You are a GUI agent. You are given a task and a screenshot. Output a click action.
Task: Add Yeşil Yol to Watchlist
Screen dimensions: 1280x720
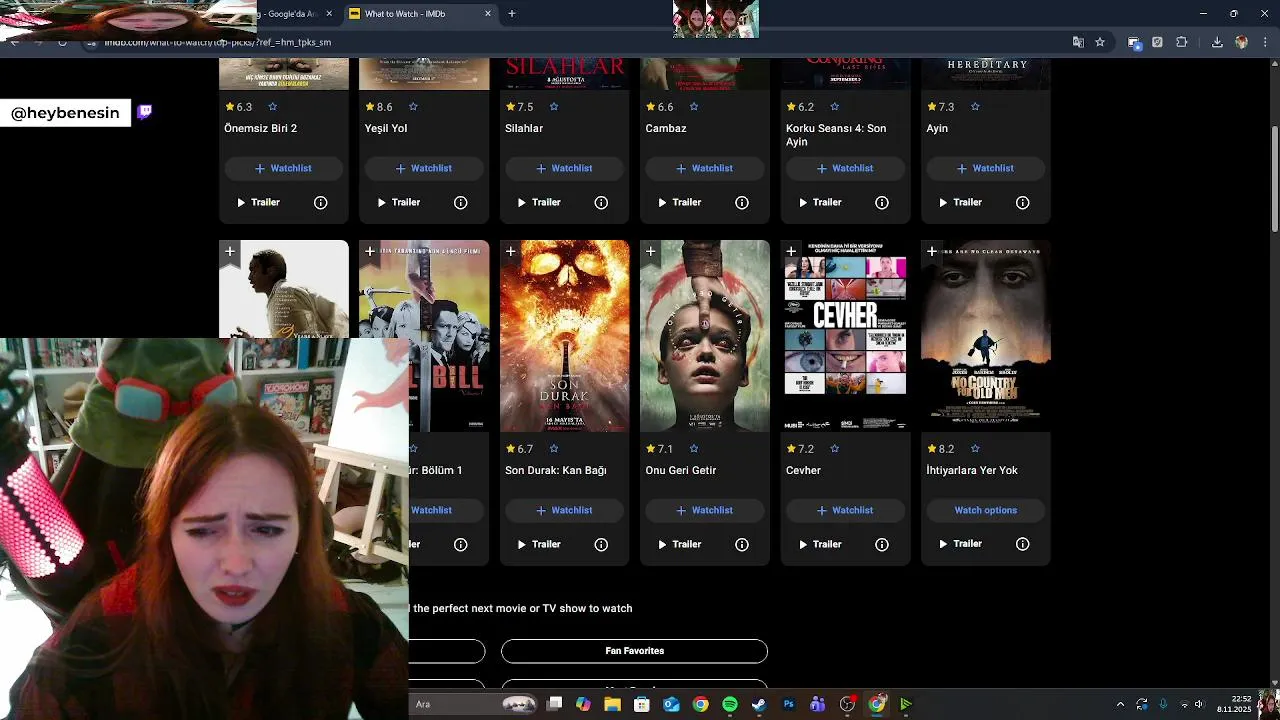tap(424, 168)
